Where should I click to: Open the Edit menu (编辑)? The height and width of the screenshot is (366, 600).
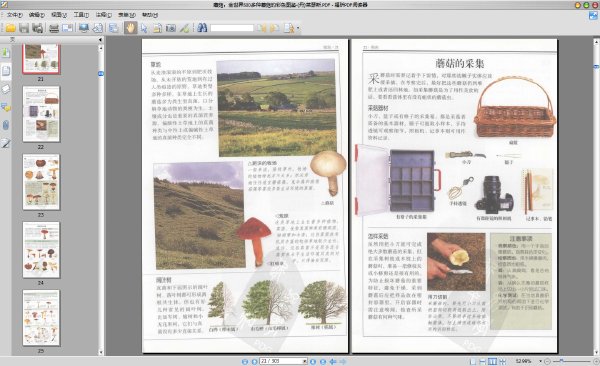[37, 15]
